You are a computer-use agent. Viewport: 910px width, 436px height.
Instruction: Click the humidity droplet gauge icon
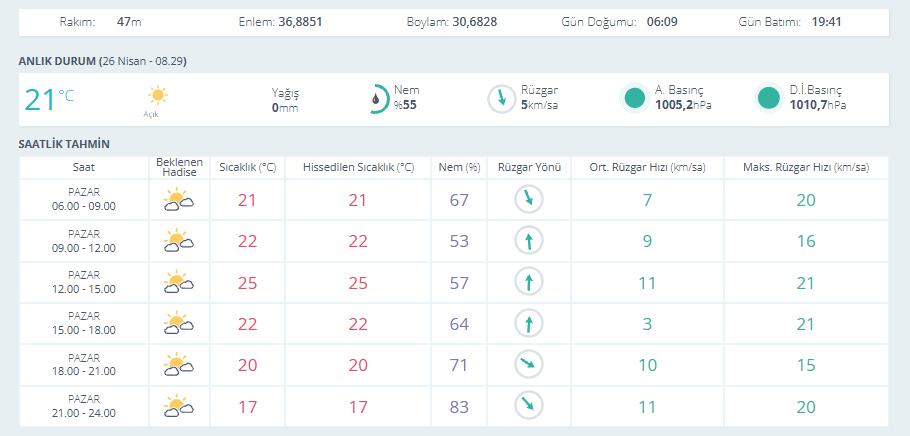[x=377, y=98]
